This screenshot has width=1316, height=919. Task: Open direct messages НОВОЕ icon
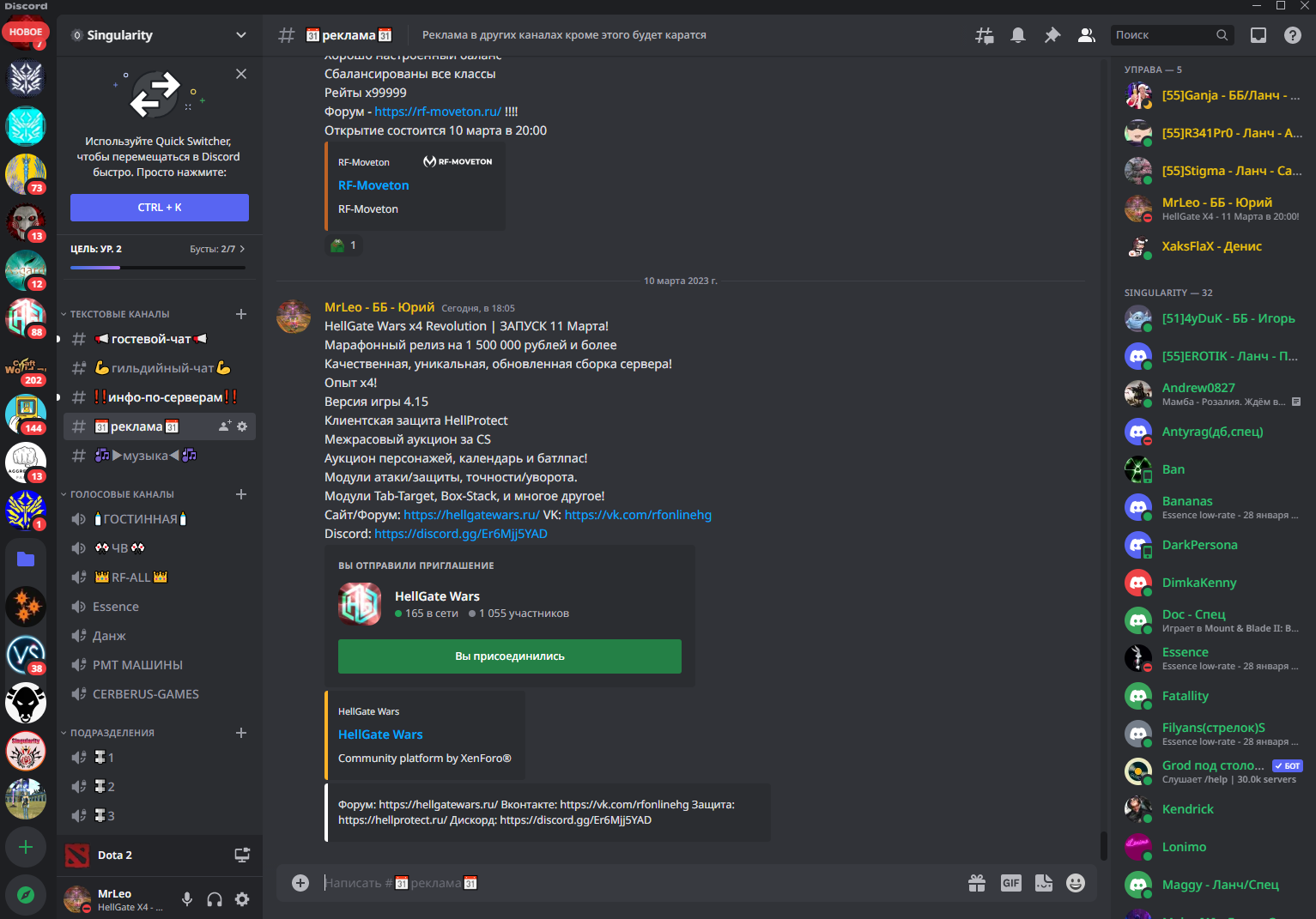click(x=26, y=32)
